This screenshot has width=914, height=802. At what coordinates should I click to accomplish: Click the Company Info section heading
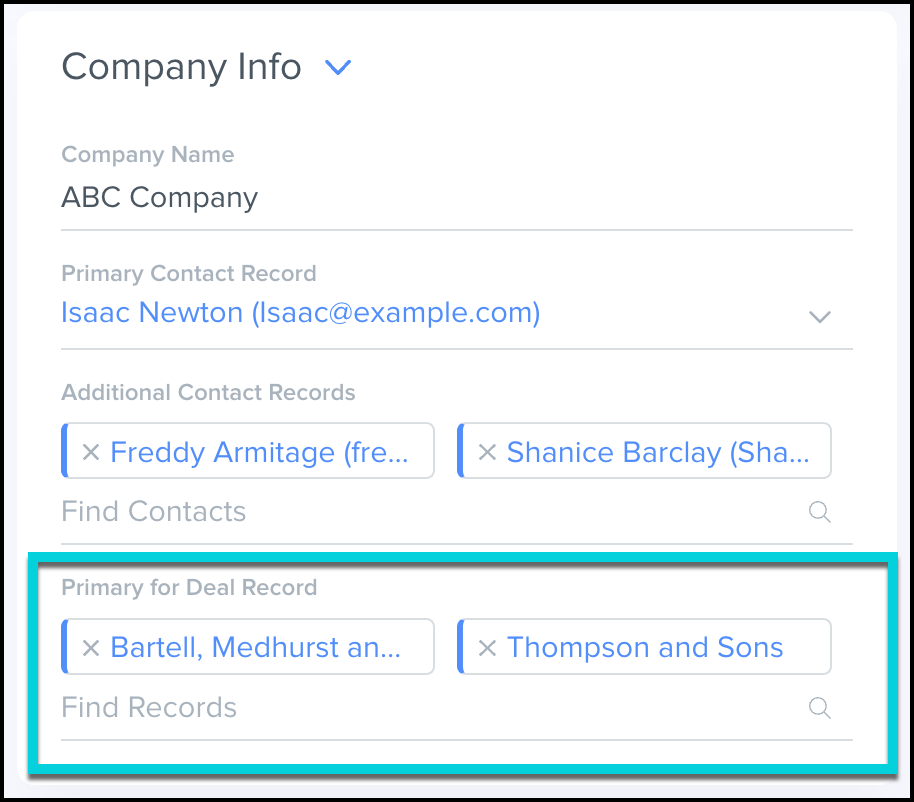[181, 67]
